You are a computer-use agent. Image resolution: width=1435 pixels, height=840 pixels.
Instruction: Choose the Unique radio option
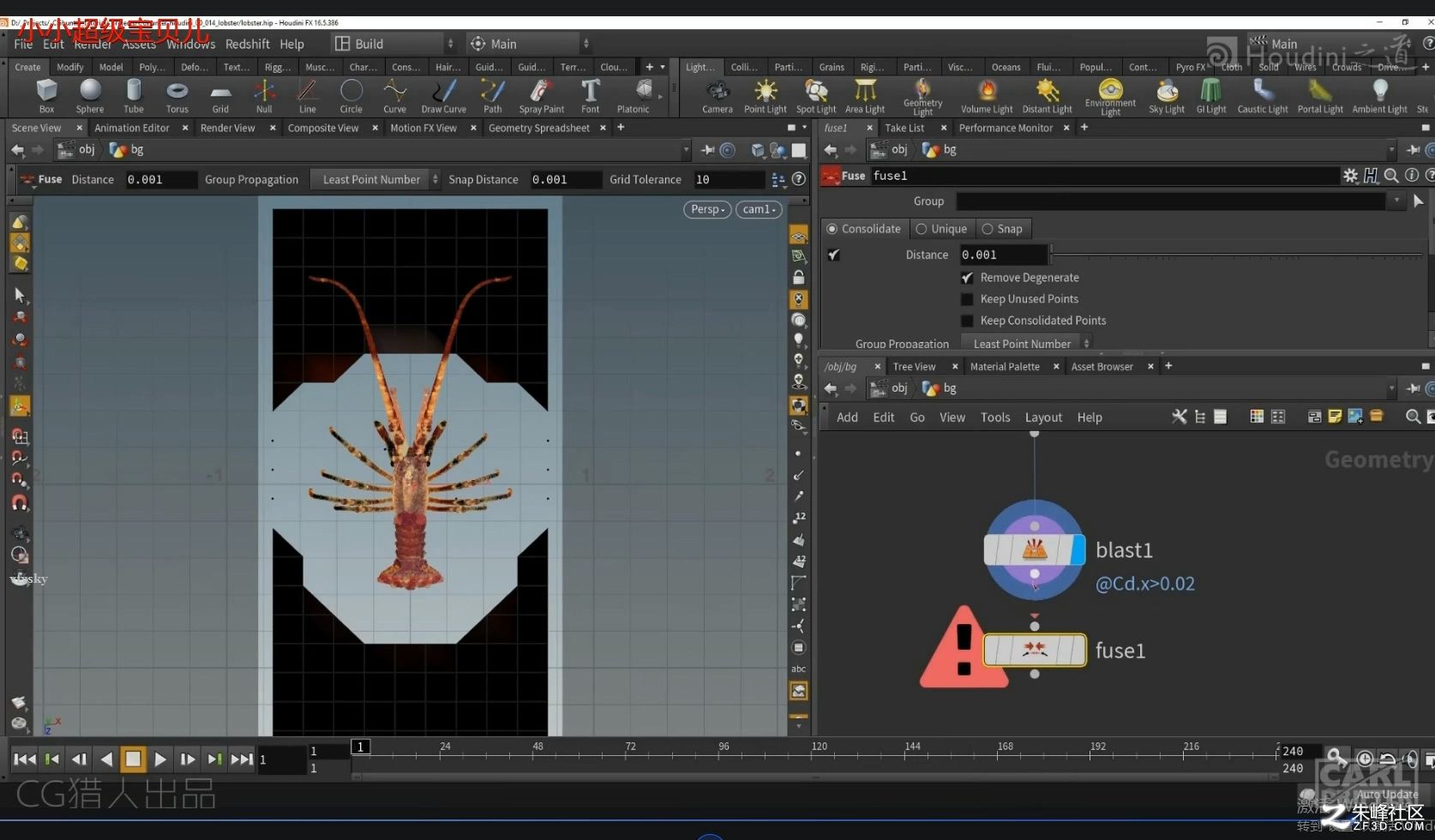941,229
